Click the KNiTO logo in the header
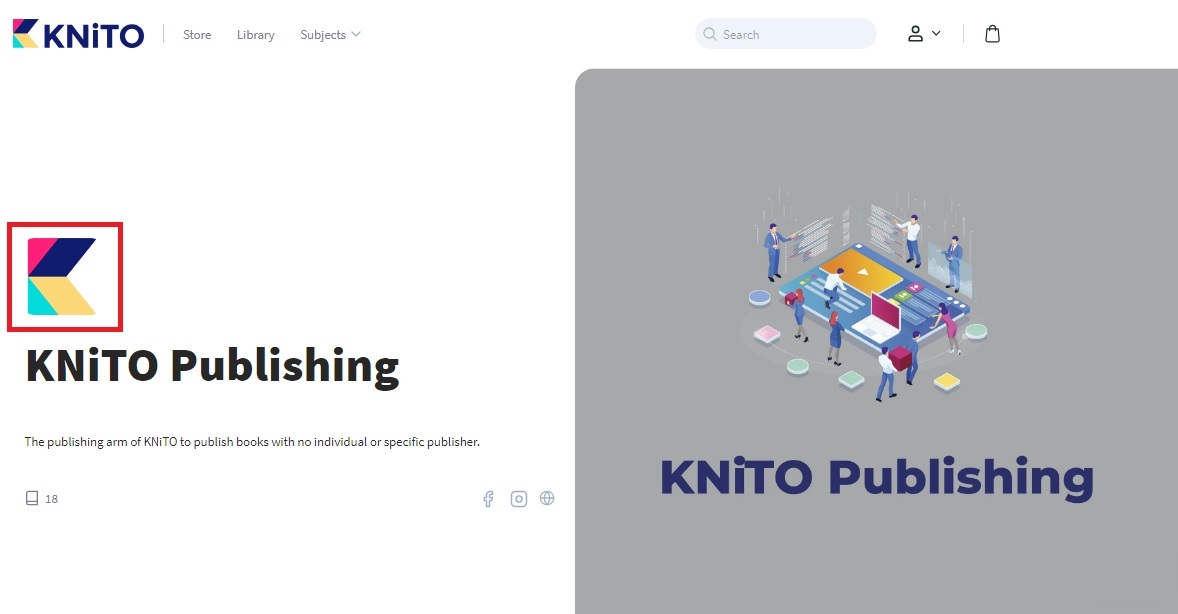This screenshot has width=1178, height=614. click(x=78, y=34)
